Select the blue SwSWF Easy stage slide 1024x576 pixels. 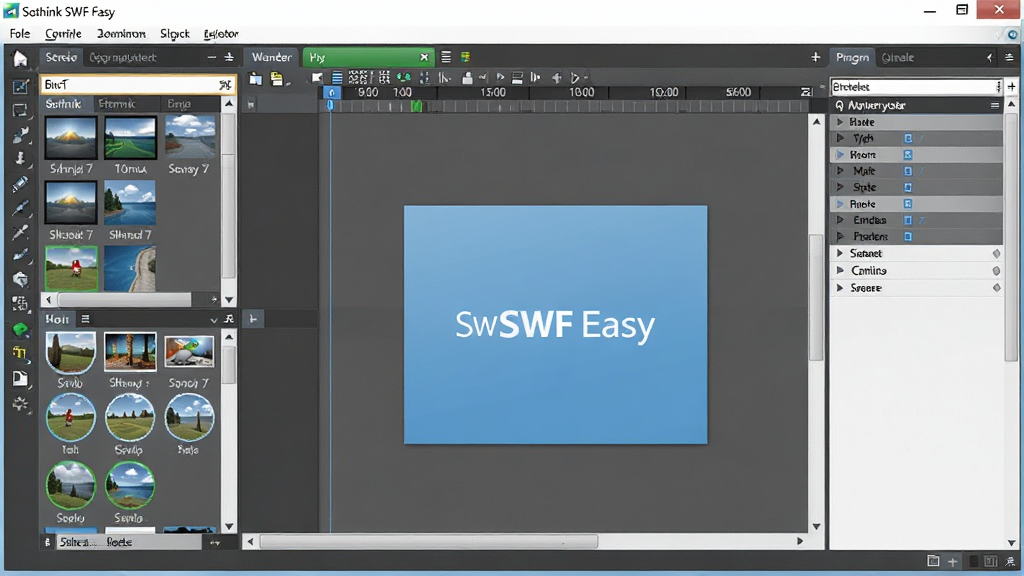pyautogui.click(x=555, y=325)
